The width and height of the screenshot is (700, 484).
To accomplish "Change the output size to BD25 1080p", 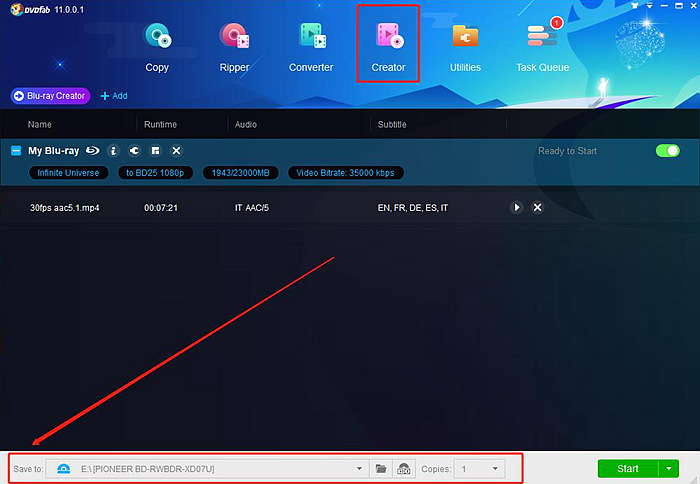I will (x=155, y=173).
